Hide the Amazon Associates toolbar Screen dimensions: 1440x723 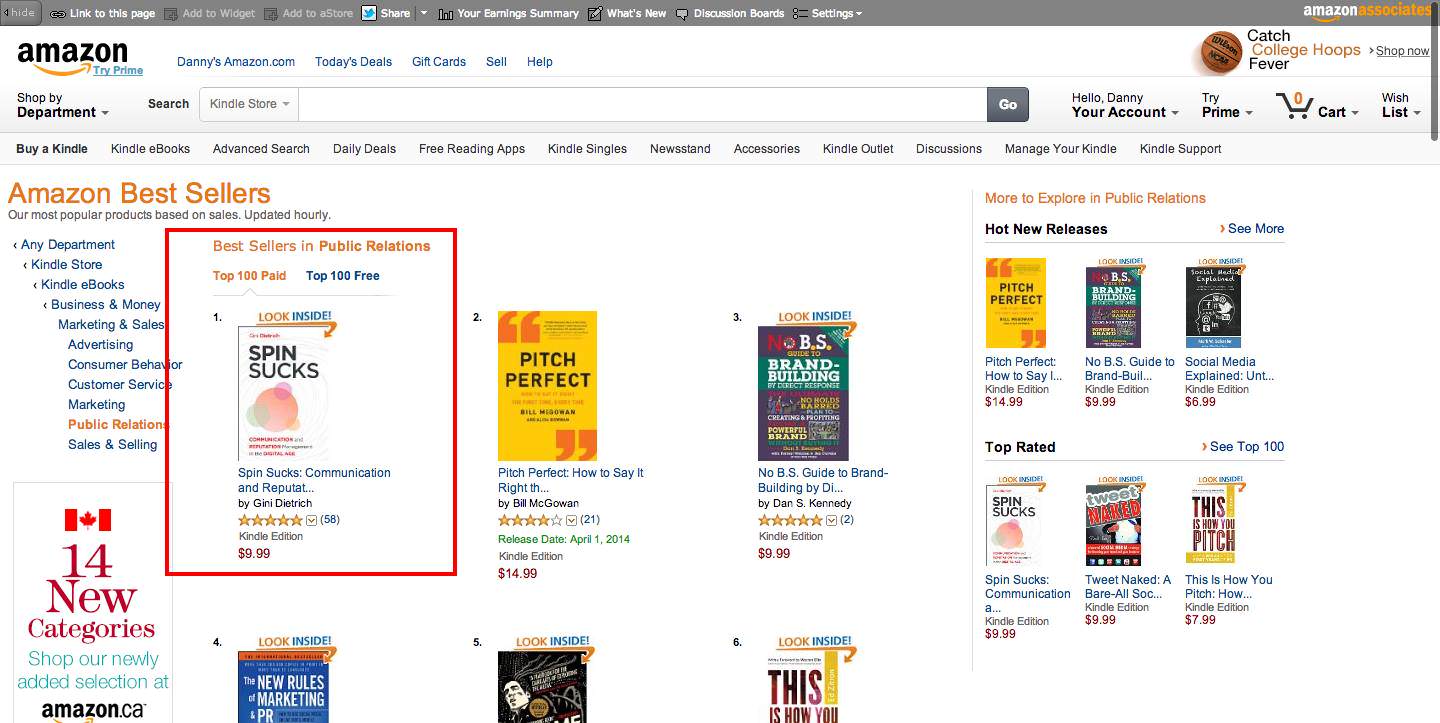coord(20,13)
